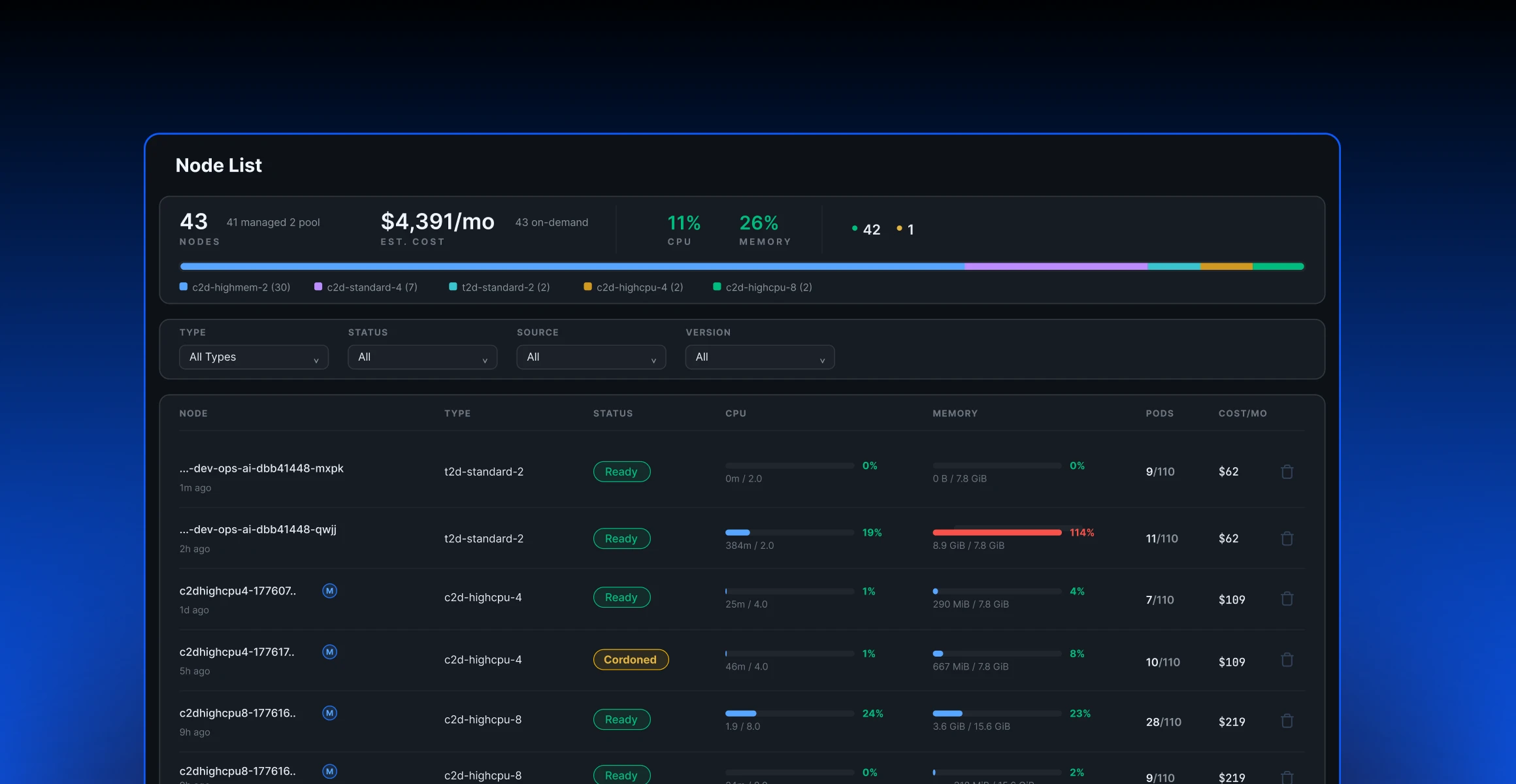Click '41 managed 2 pool' text

click(x=273, y=223)
